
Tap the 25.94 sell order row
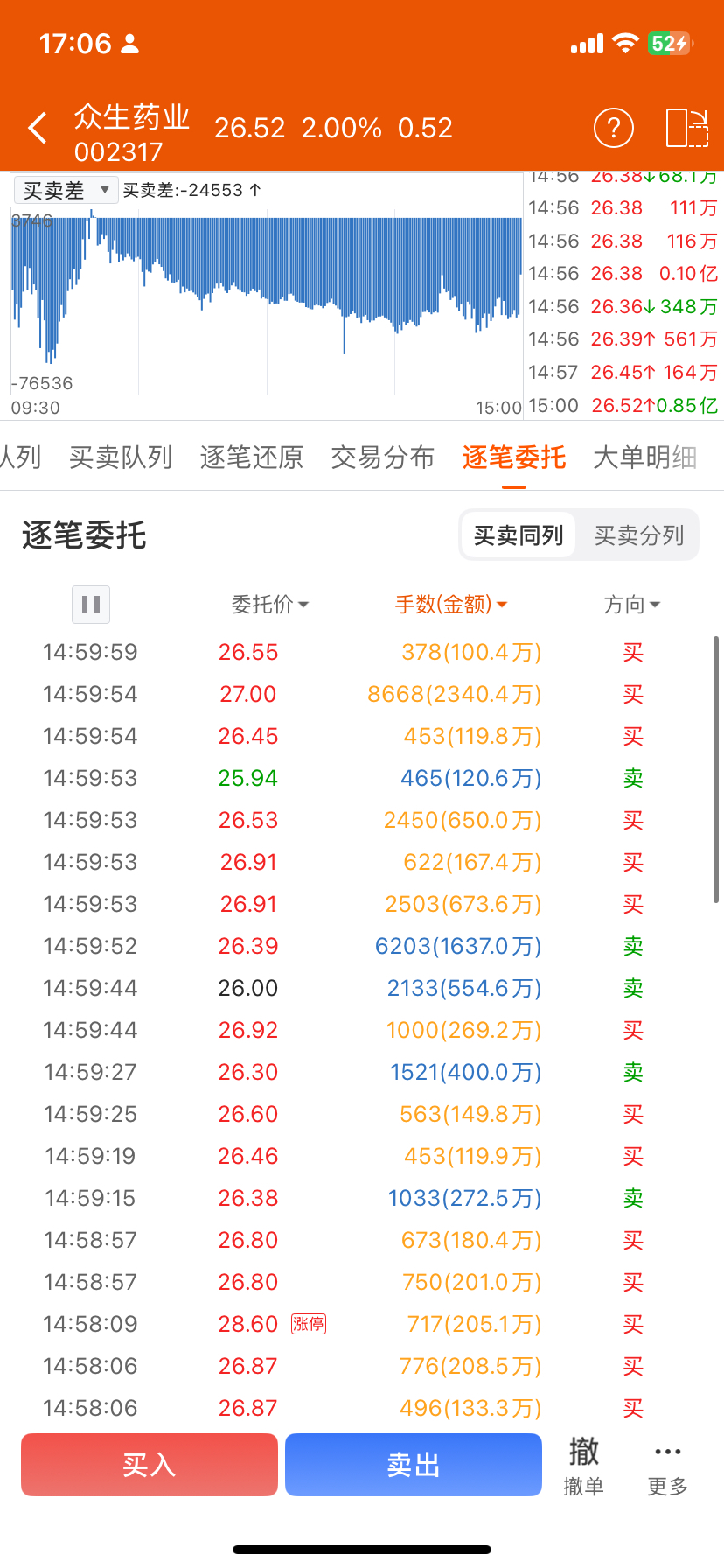coord(362,778)
